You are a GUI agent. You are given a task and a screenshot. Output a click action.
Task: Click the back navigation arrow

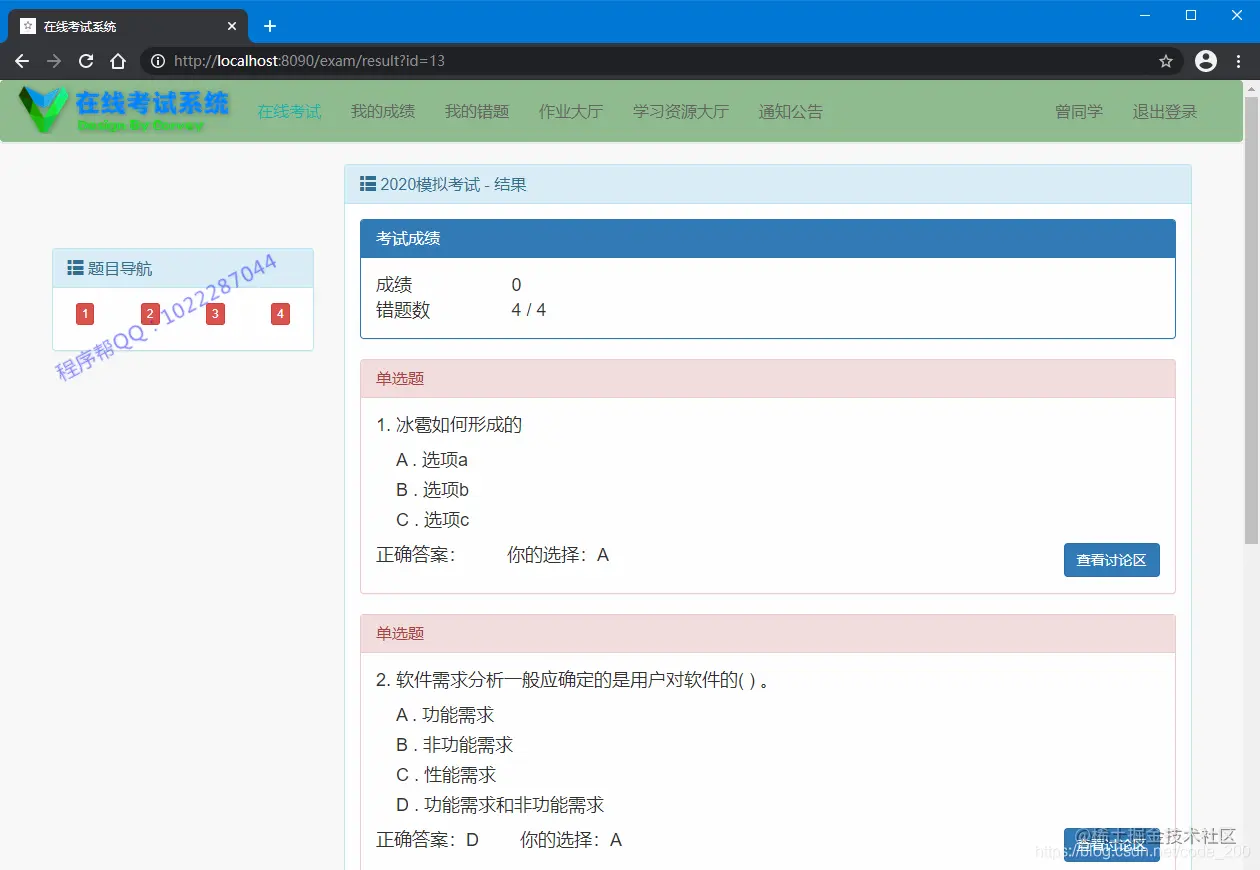22,61
